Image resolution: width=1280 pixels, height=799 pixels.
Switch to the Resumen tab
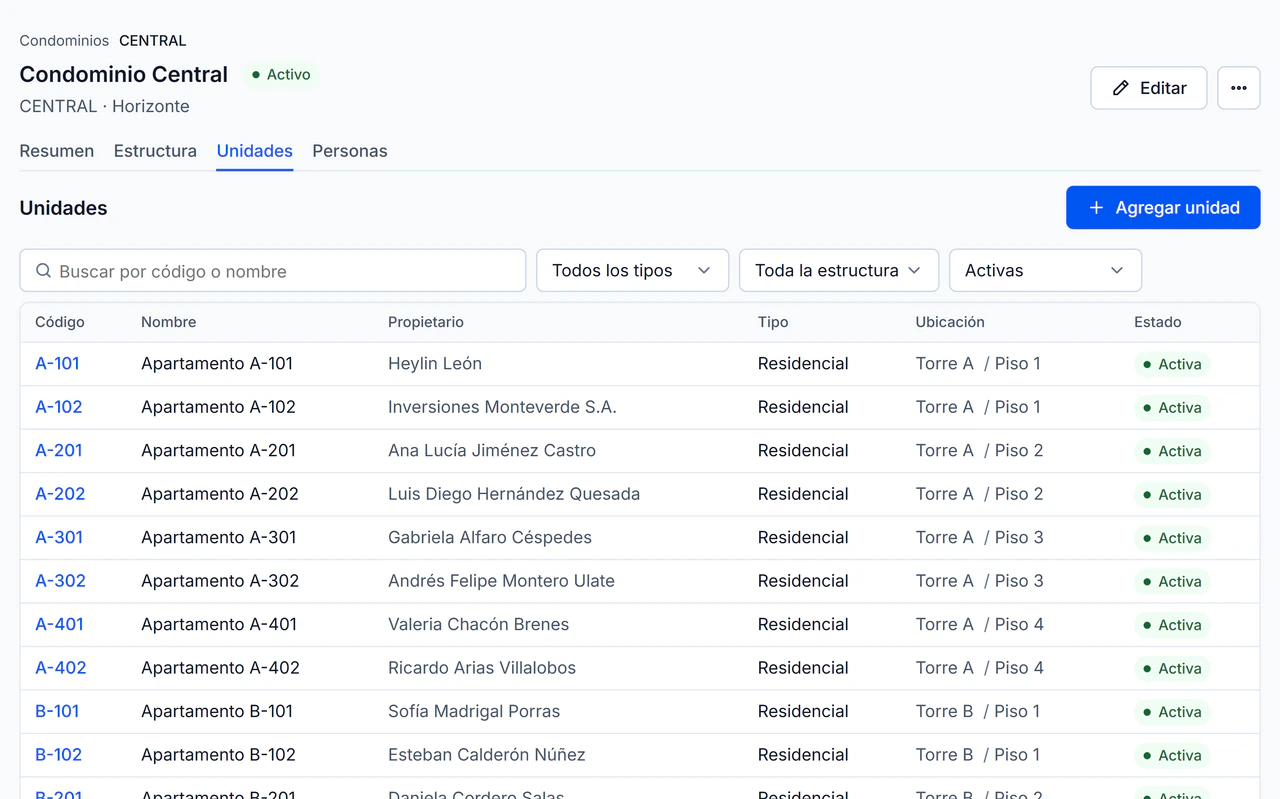(x=57, y=151)
